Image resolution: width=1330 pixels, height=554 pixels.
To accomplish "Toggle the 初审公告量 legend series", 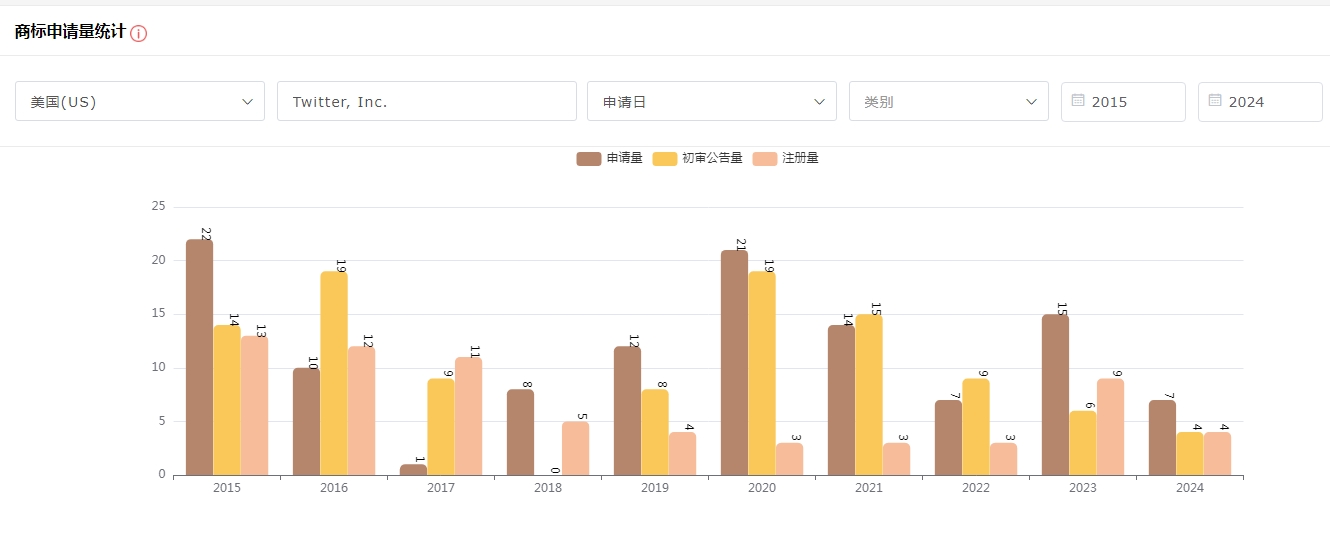I will (698, 158).
